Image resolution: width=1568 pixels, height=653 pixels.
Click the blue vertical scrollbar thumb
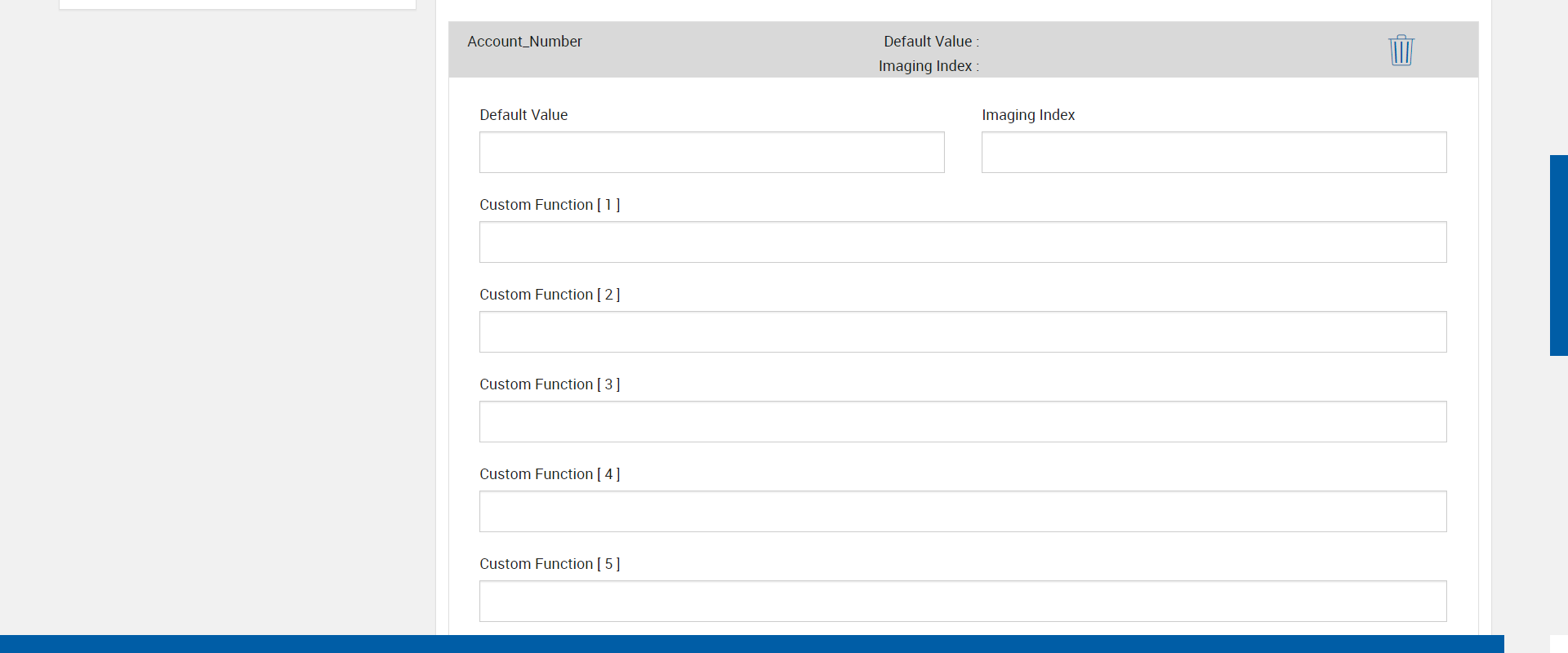[1558, 255]
